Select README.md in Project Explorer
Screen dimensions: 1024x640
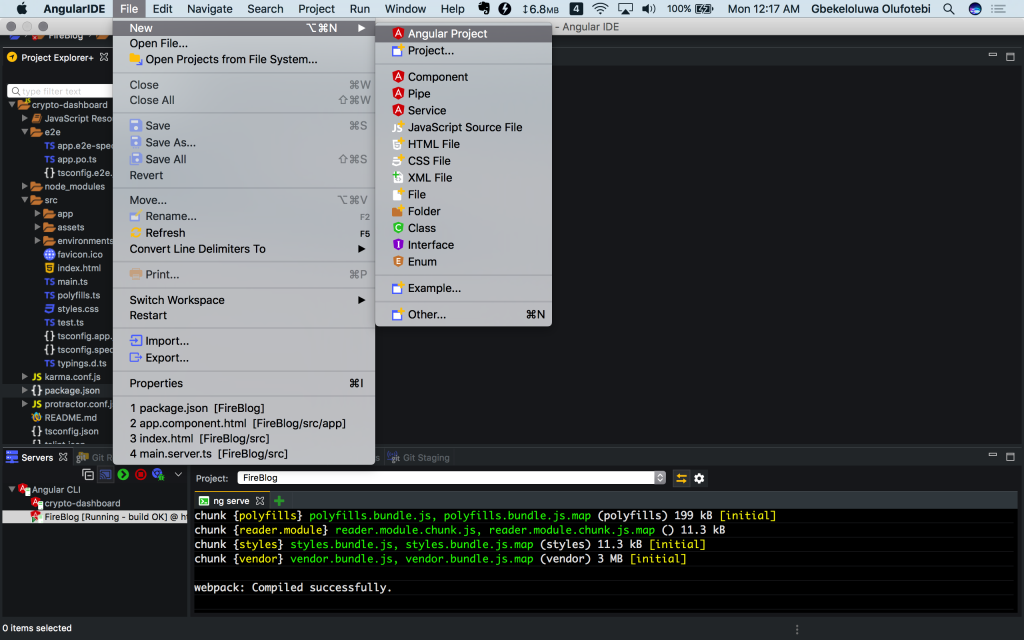[x=64, y=417]
